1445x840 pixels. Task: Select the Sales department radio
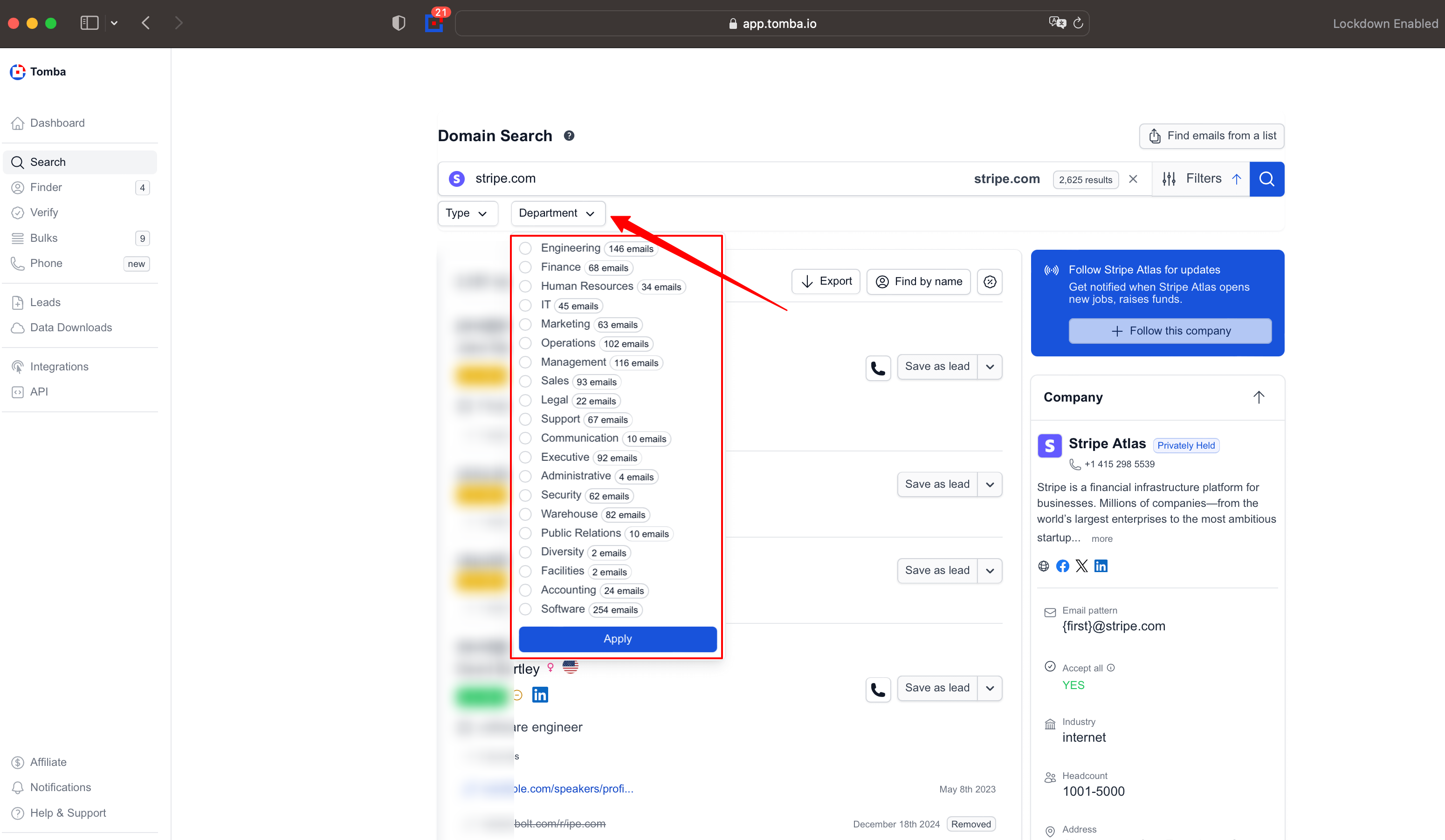(x=525, y=381)
